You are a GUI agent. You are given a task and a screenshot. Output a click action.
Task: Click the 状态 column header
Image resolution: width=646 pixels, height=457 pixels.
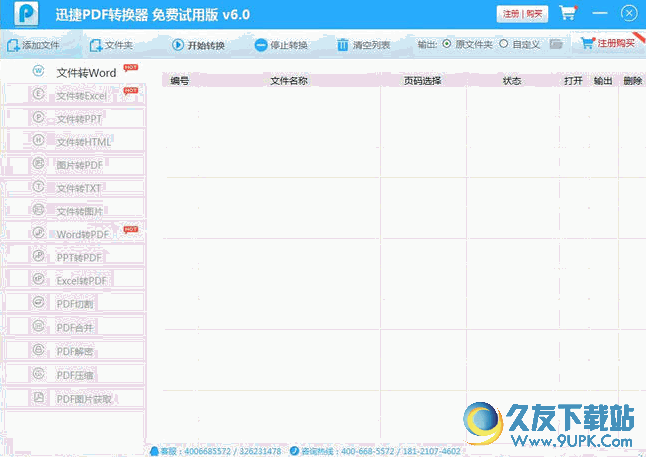[512, 81]
